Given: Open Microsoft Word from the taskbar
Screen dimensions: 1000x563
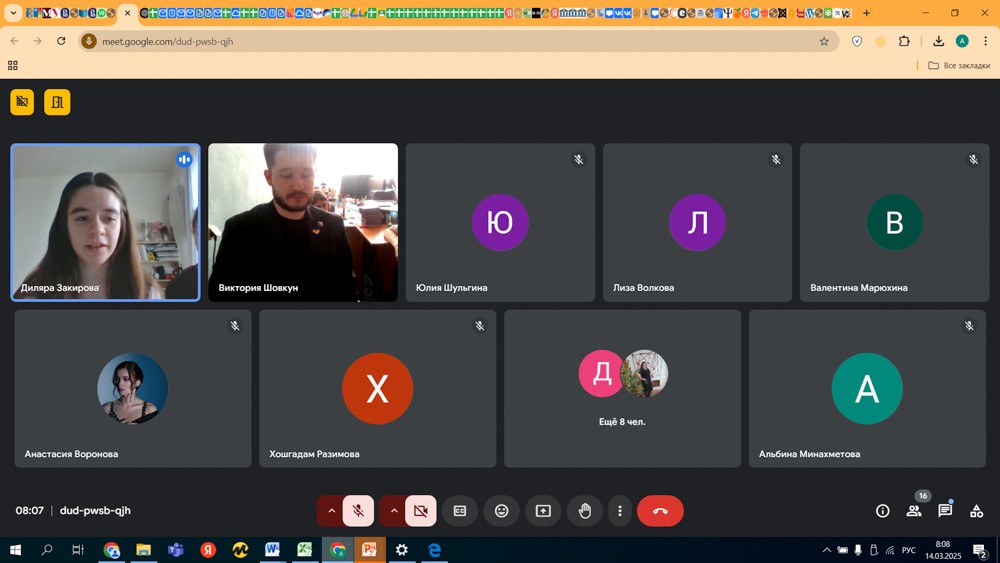Looking at the screenshot, I should (272, 550).
